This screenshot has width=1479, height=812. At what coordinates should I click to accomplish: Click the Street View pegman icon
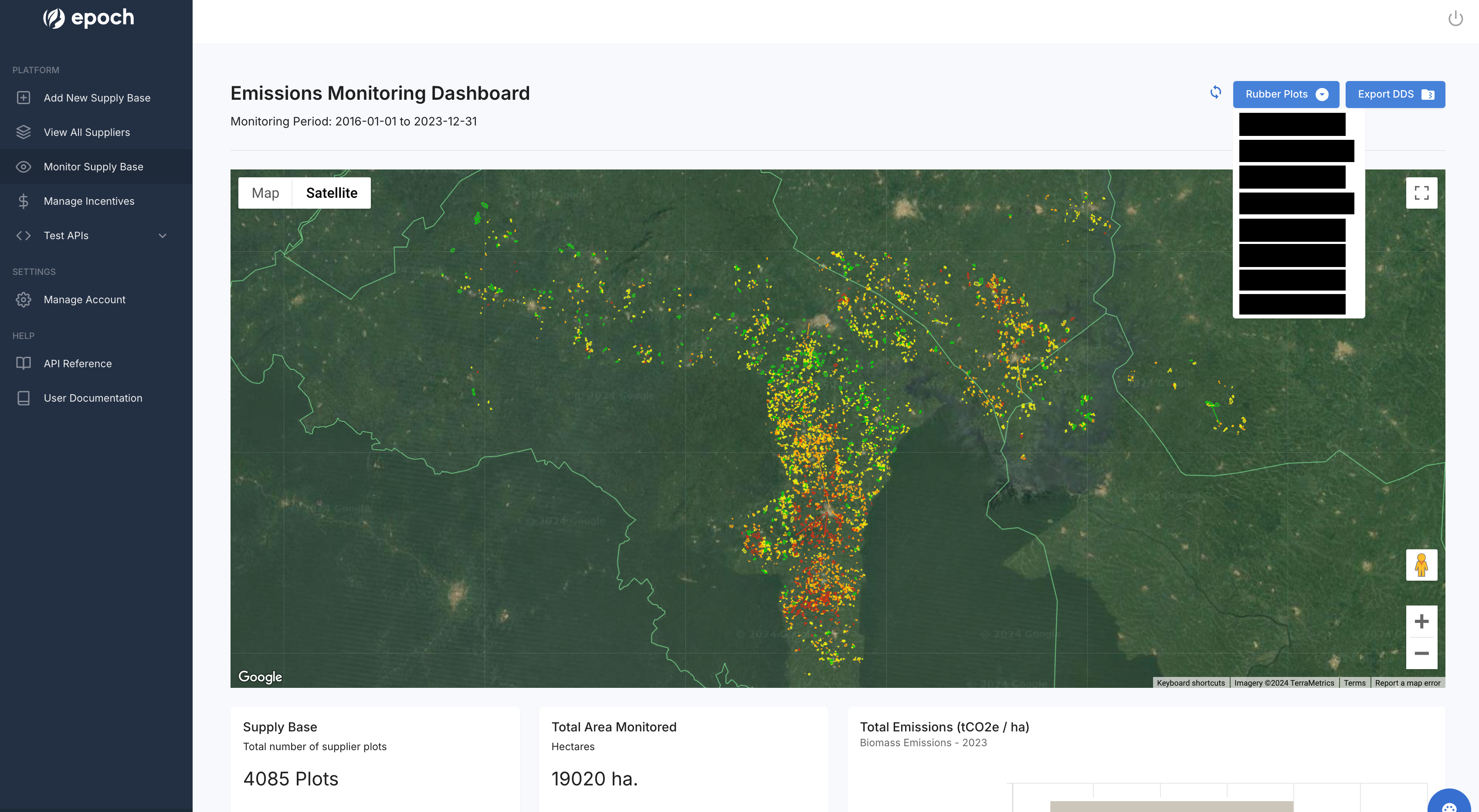tap(1421, 565)
